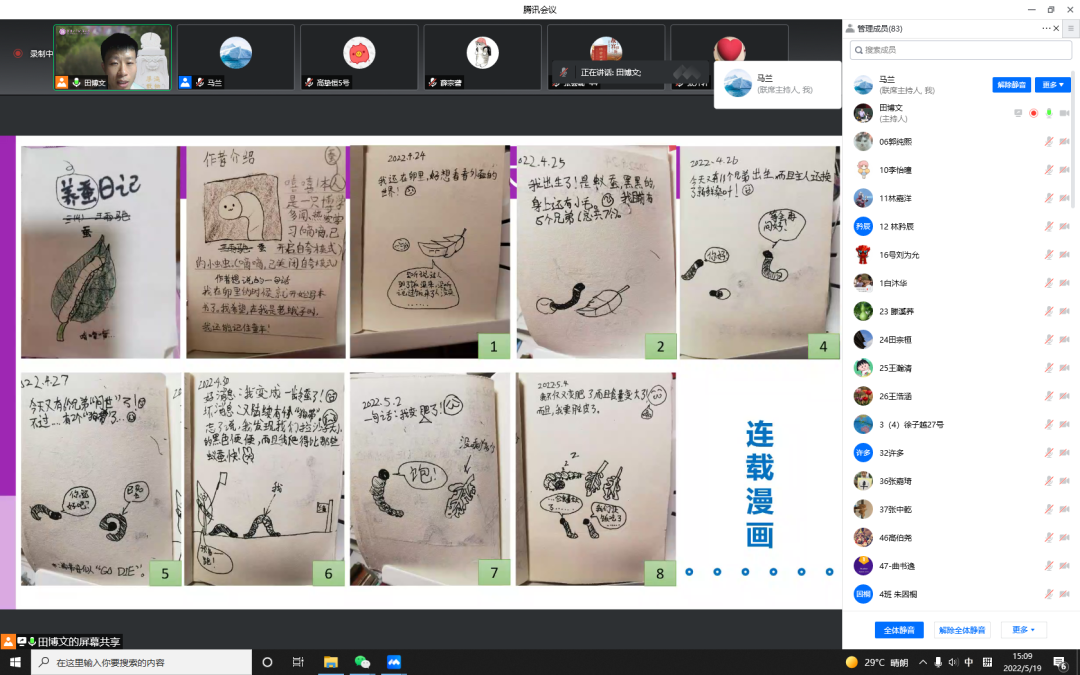Click 解除静音 button for 马兰
Screen dimensions: 1080x675
click(x=1011, y=85)
